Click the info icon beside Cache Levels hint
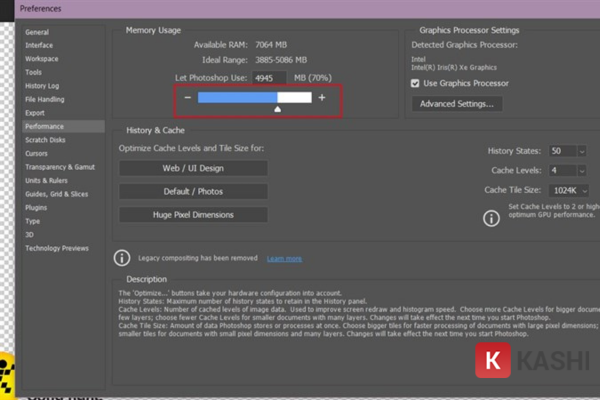Viewport: 600px width, 400px height. [x=491, y=217]
